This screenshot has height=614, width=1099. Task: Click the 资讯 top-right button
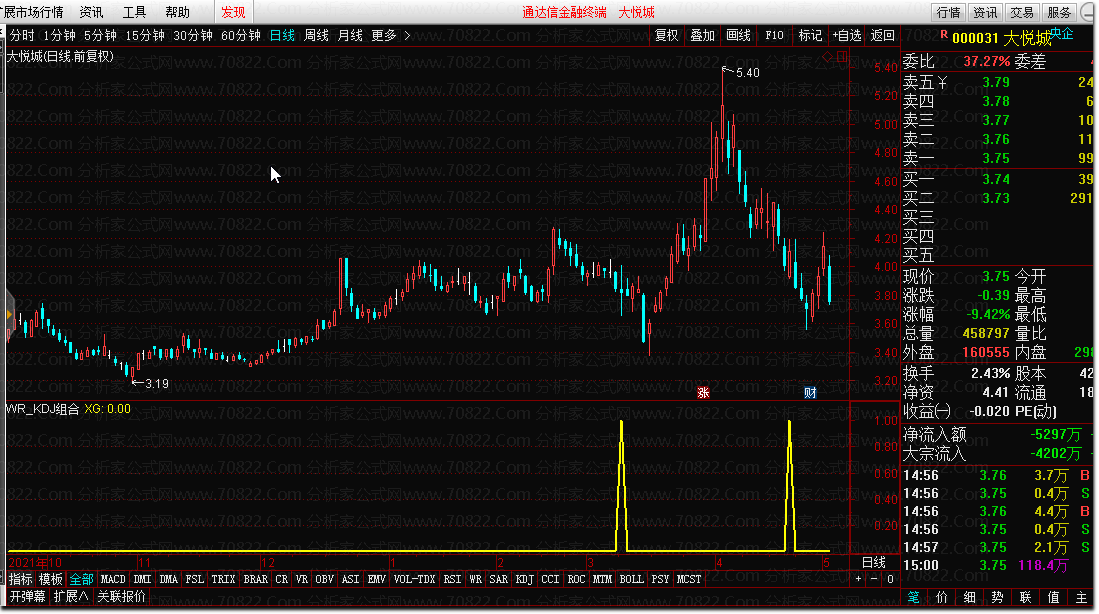click(985, 13)
